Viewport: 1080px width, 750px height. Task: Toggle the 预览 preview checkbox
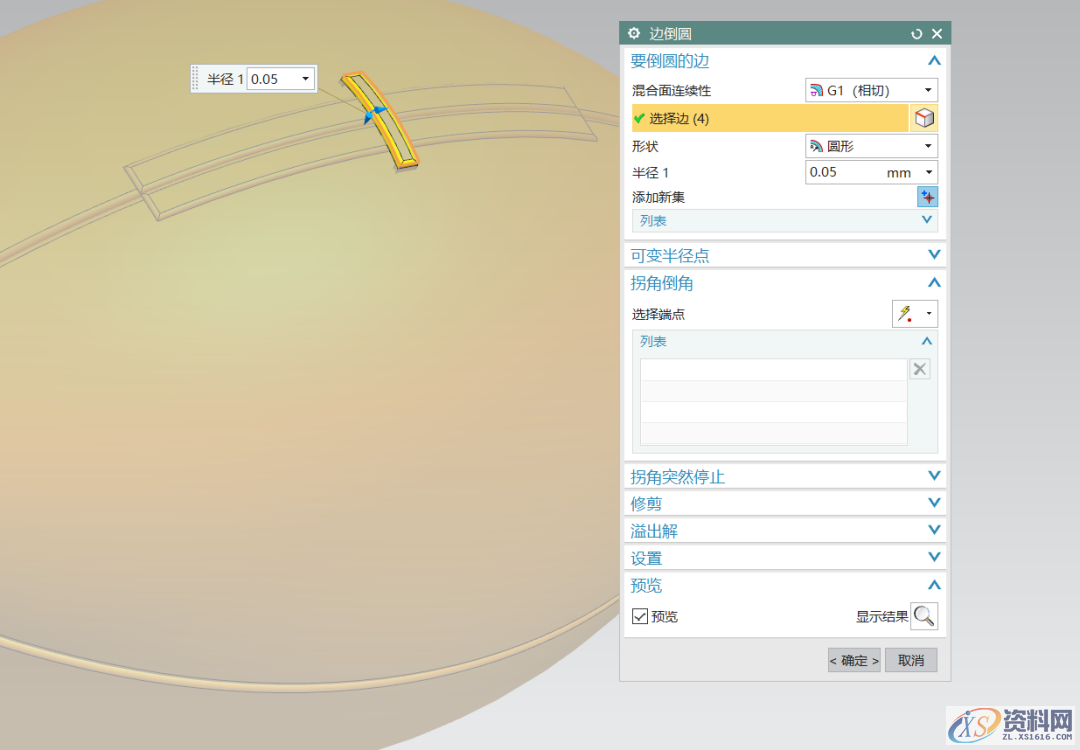point(640,617)
